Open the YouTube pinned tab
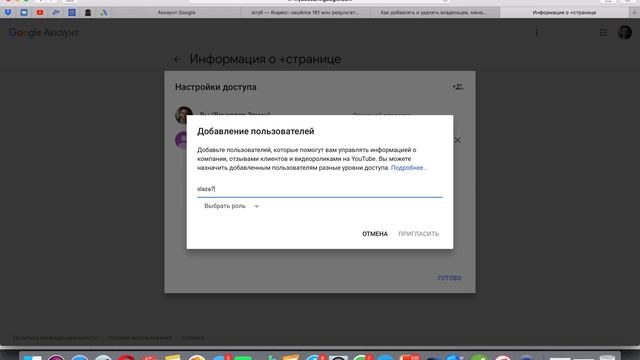 [x=40, y=13]
